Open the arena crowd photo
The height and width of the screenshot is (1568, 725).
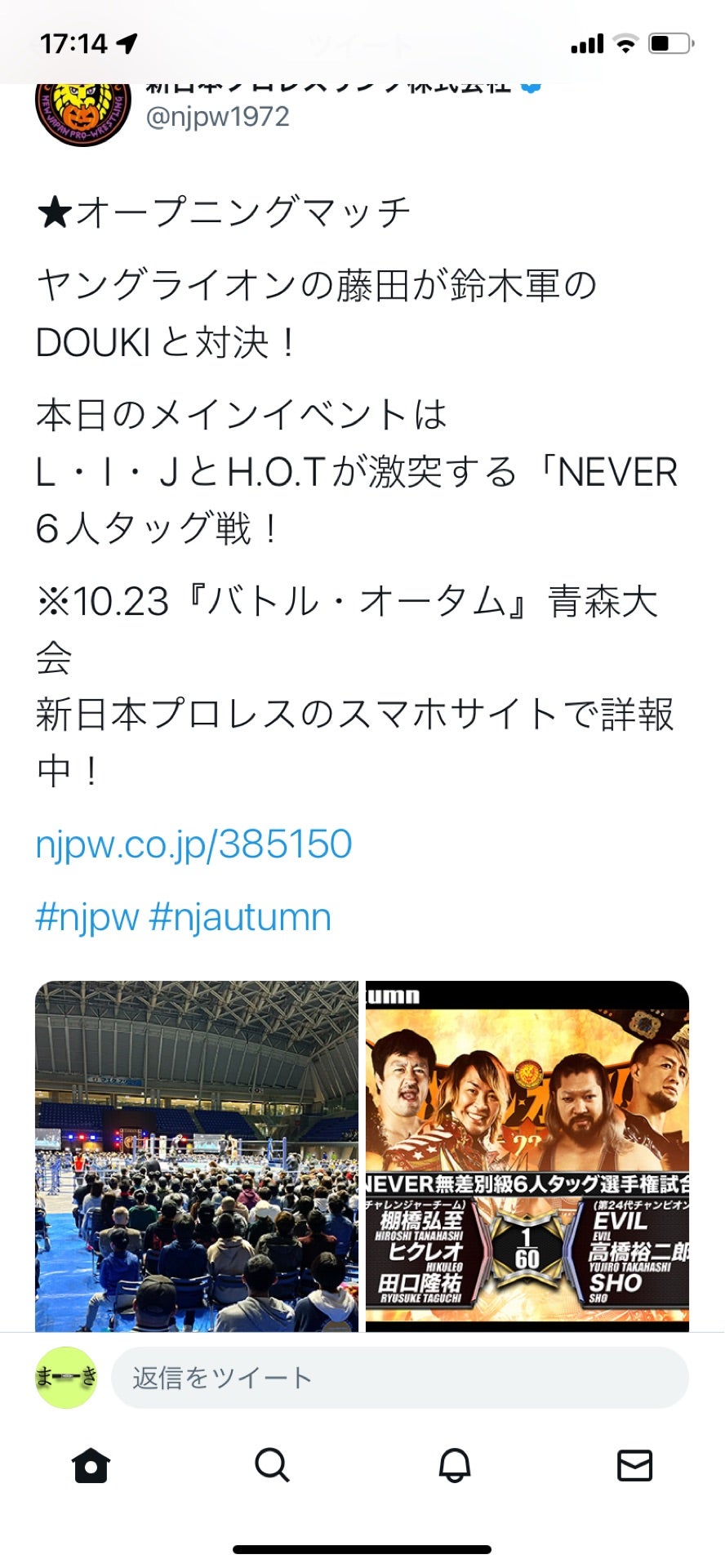[x=197, y=1156]
